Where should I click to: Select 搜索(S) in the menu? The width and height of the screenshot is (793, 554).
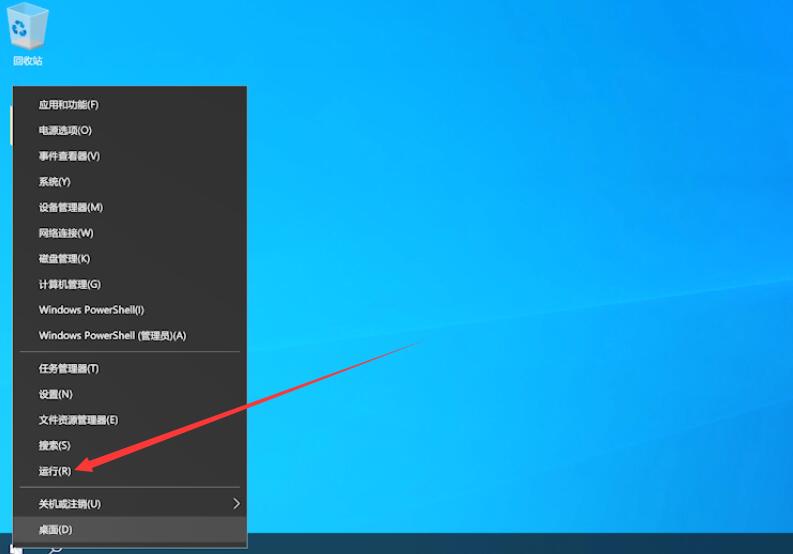[130, 446]
